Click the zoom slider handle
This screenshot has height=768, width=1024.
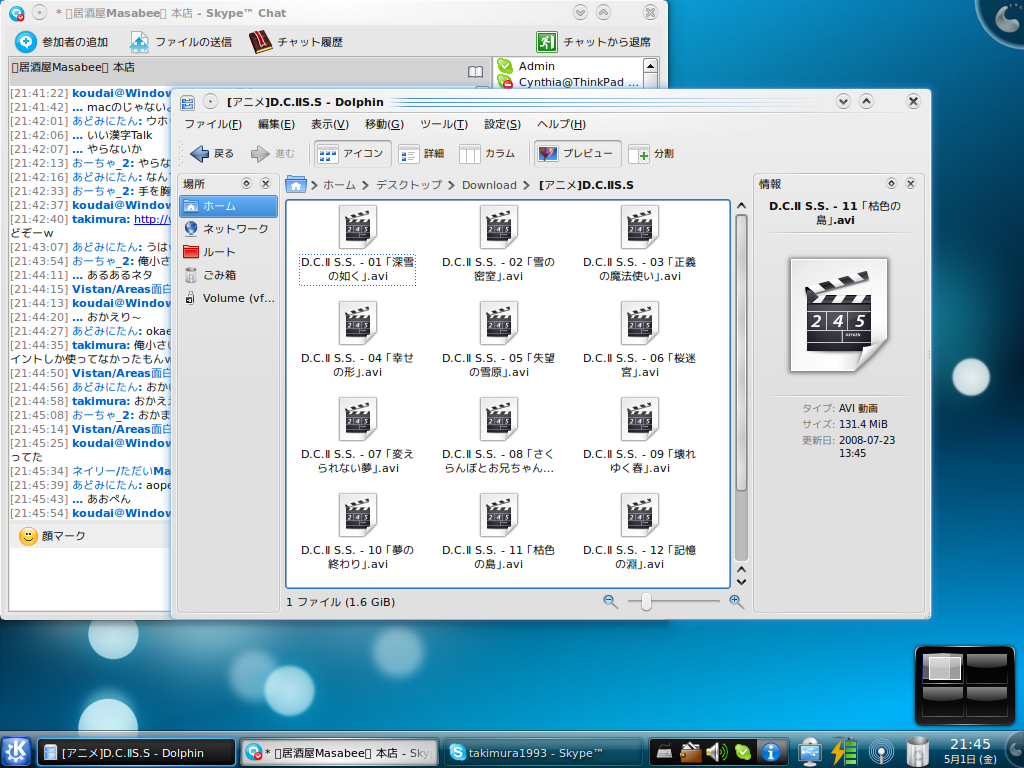click(x=647, y=601)
